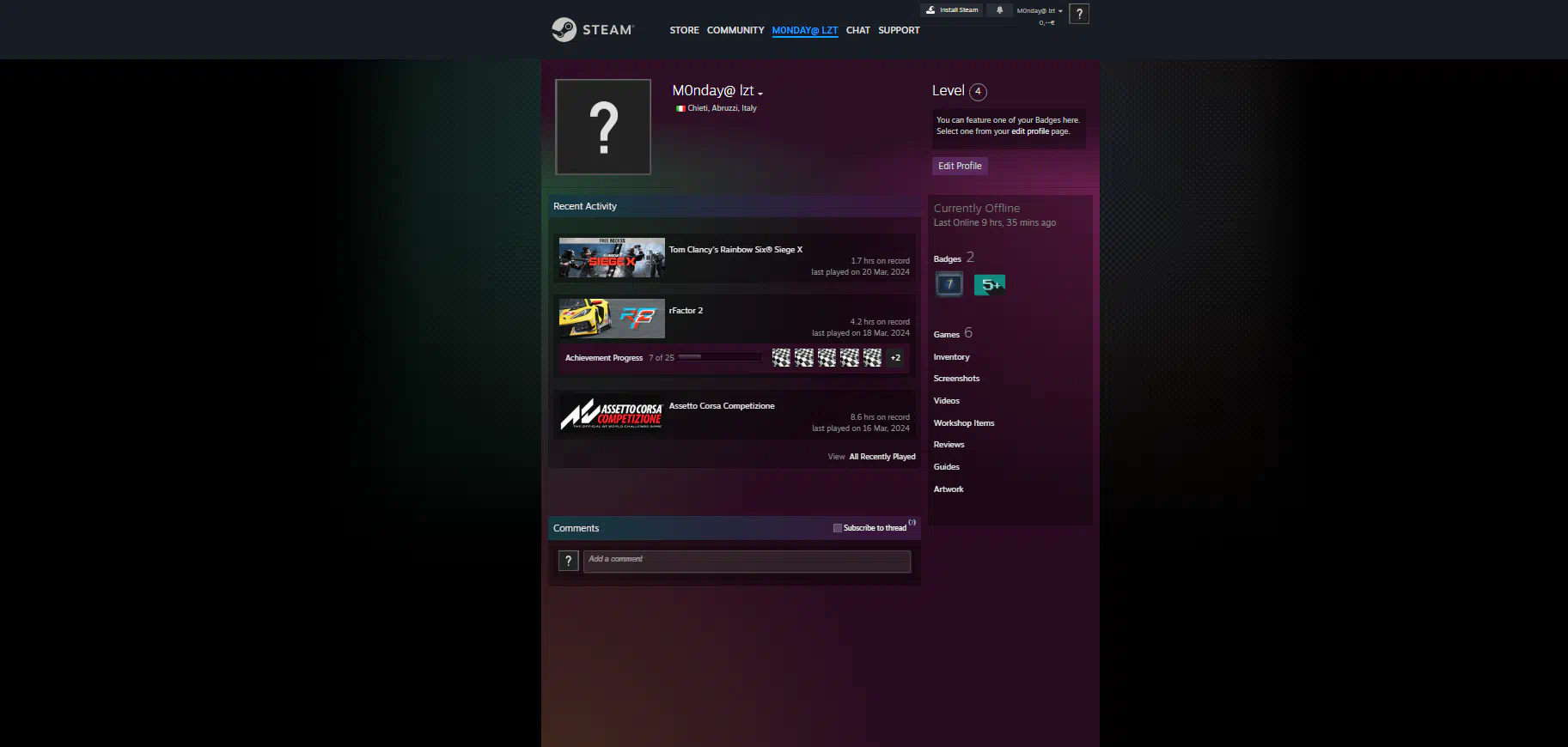Screen dimensions: 1568x747
Task: Click the Level 4 badge circle
Action: coord(978,92)
